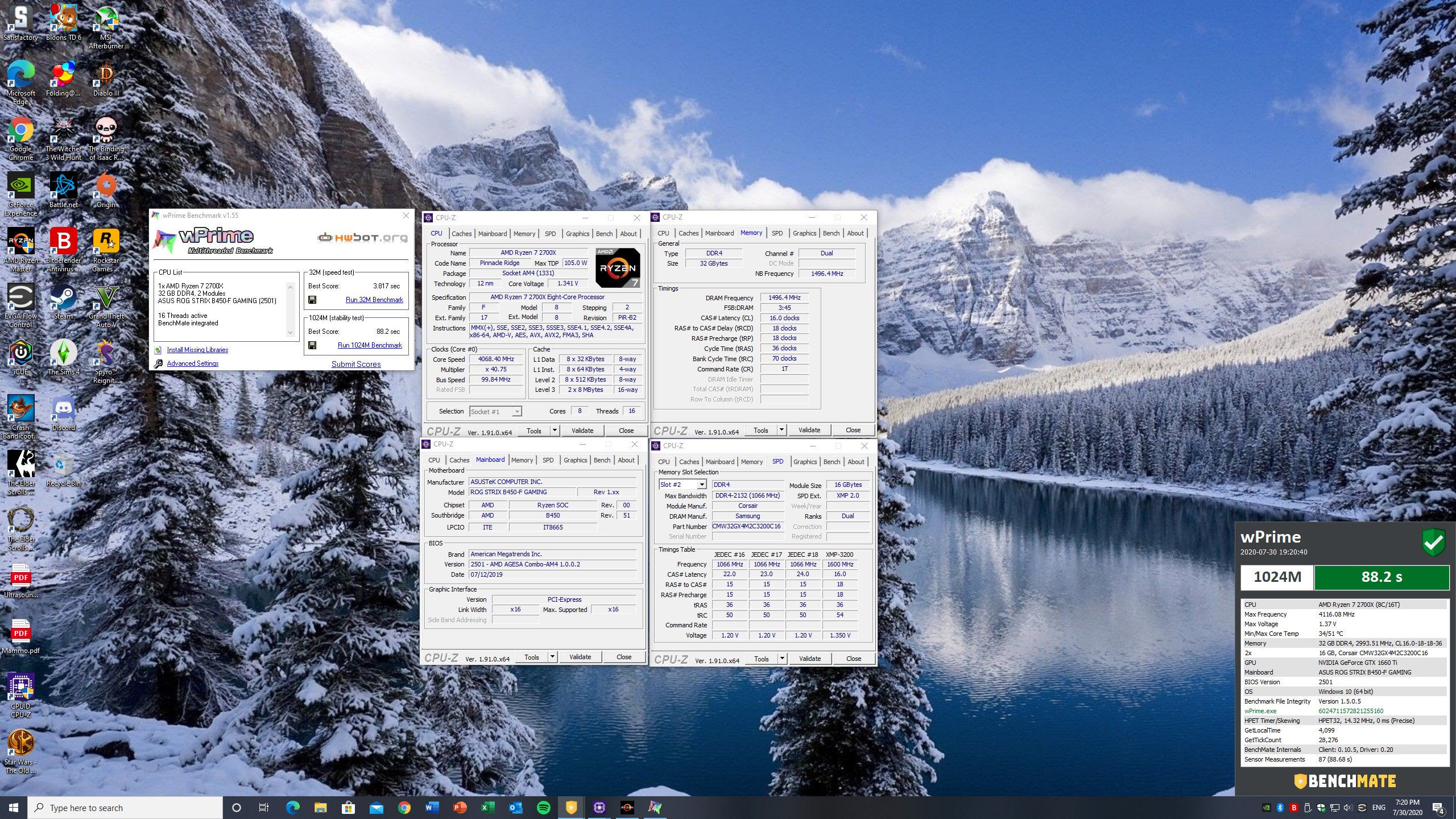1456x819 pixels.
Task: Click DRAM Frequency value 1496.4 MHz
Action: coord(784,298)
